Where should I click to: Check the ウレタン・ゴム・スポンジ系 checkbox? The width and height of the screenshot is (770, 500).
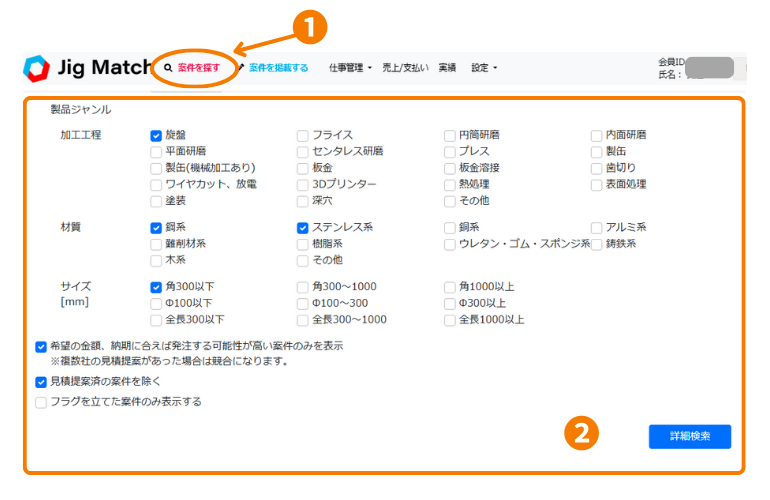tap(449, 244)
